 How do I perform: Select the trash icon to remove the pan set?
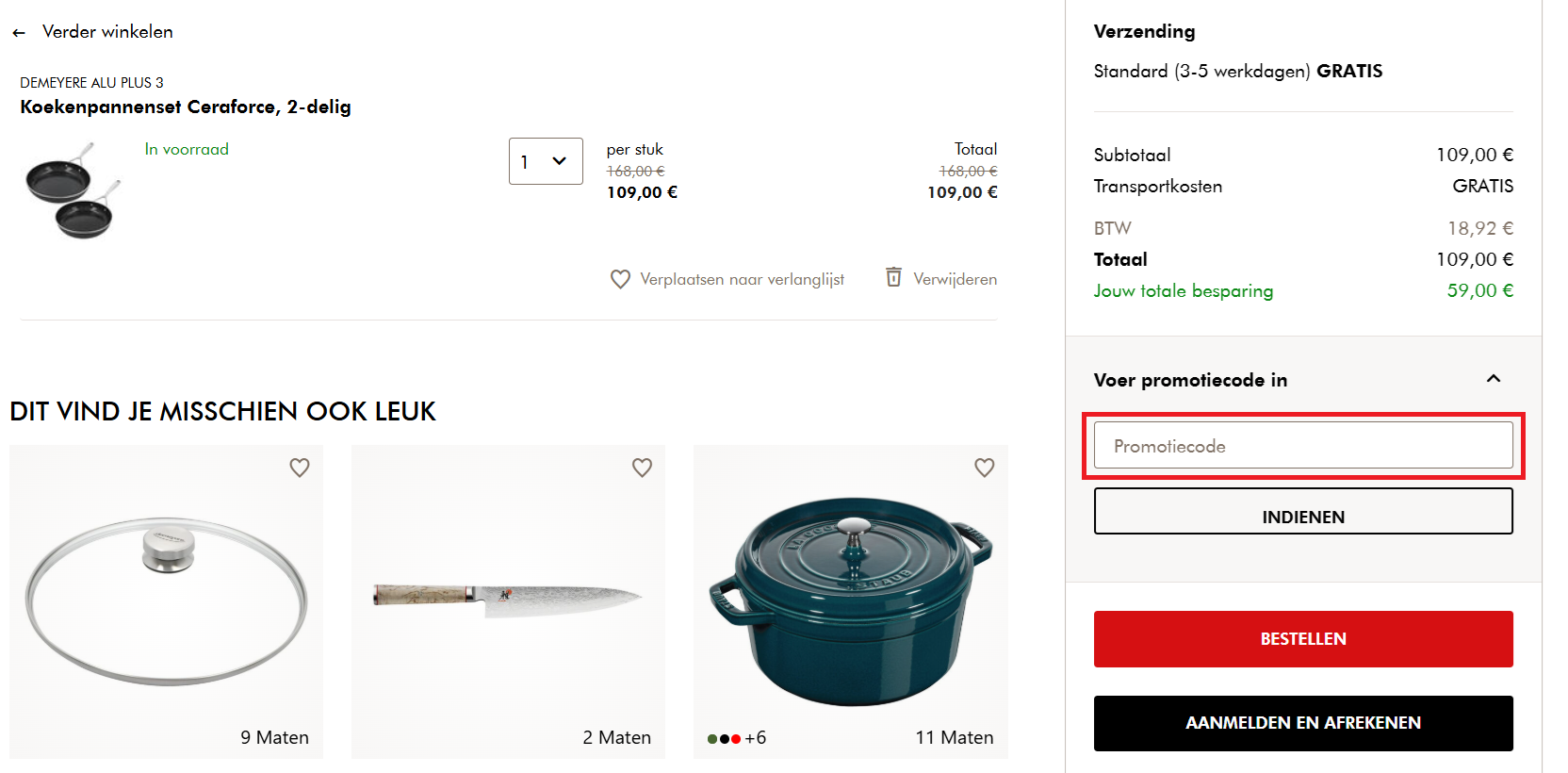coord(892,278)
